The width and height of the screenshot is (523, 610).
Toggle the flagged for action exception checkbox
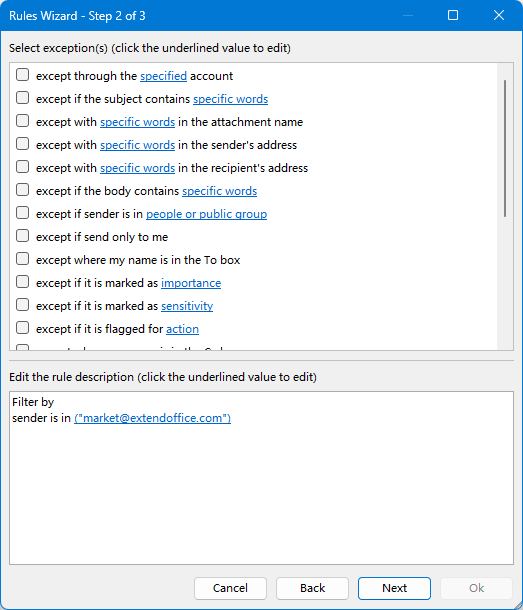click(23, 328)
